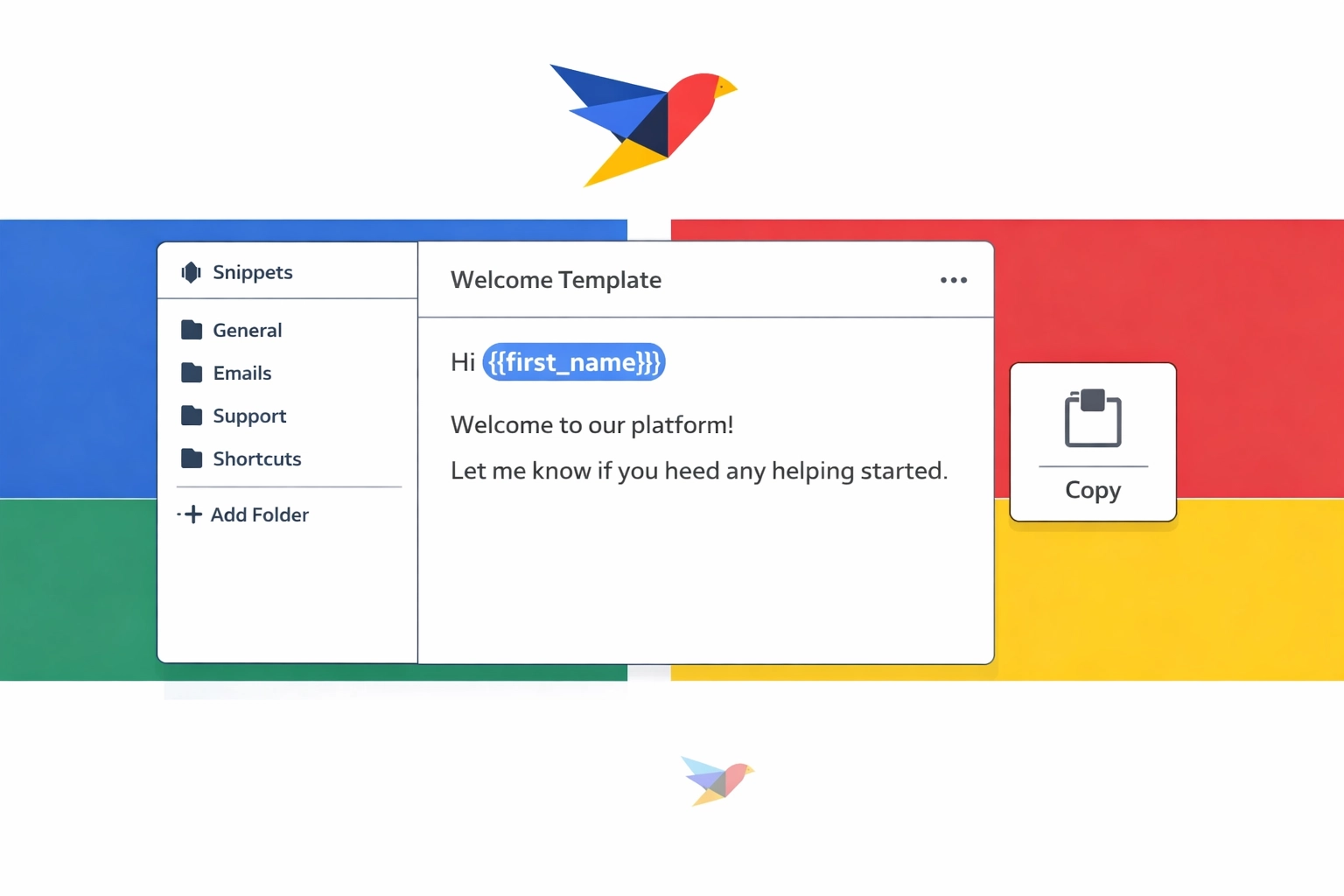This screenshot has height=896, width=1344.
Task: Open the General folder icon
Action: click(191, 329)
